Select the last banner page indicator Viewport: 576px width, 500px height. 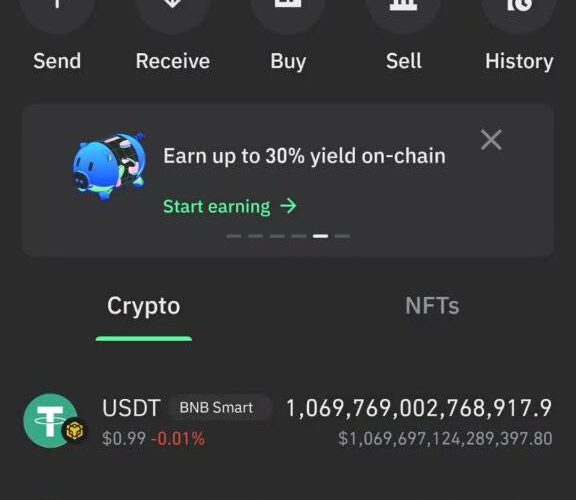[342, 236]
